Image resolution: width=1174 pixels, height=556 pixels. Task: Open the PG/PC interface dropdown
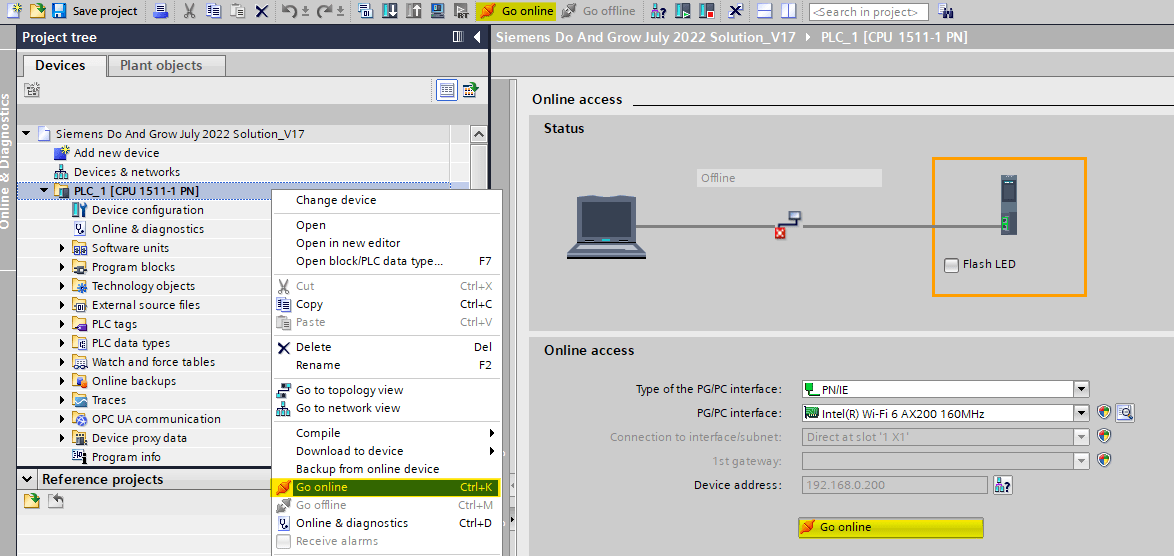1081,413
